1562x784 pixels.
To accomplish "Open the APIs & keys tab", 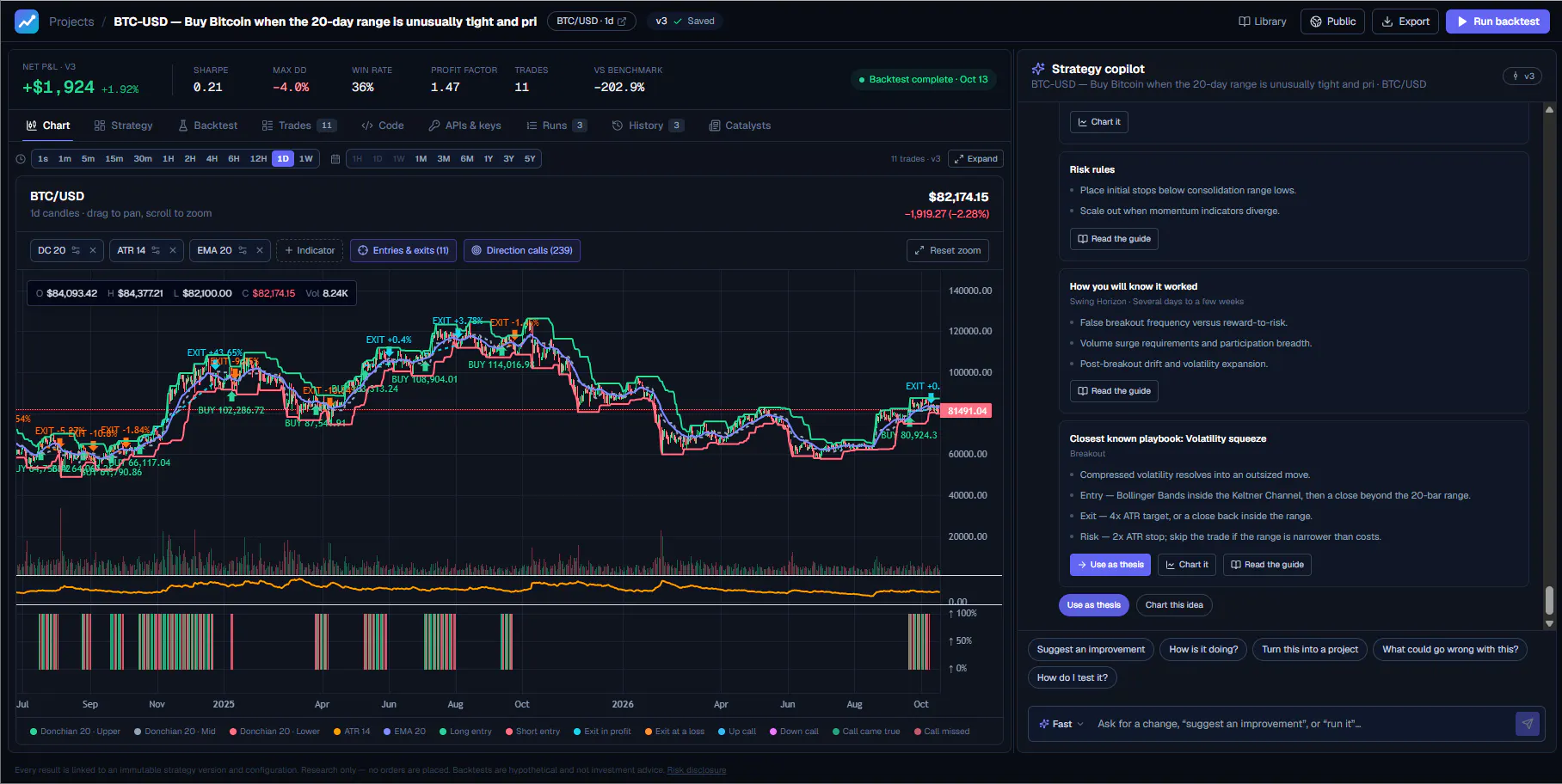I will click(464, 126).
